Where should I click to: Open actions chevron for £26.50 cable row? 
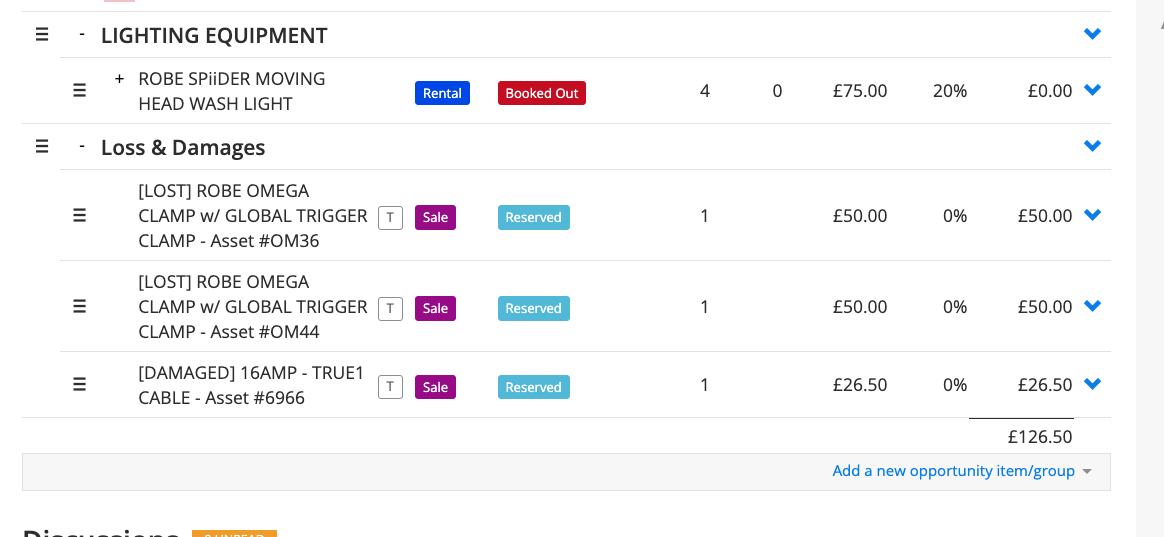pos(1092,384)
